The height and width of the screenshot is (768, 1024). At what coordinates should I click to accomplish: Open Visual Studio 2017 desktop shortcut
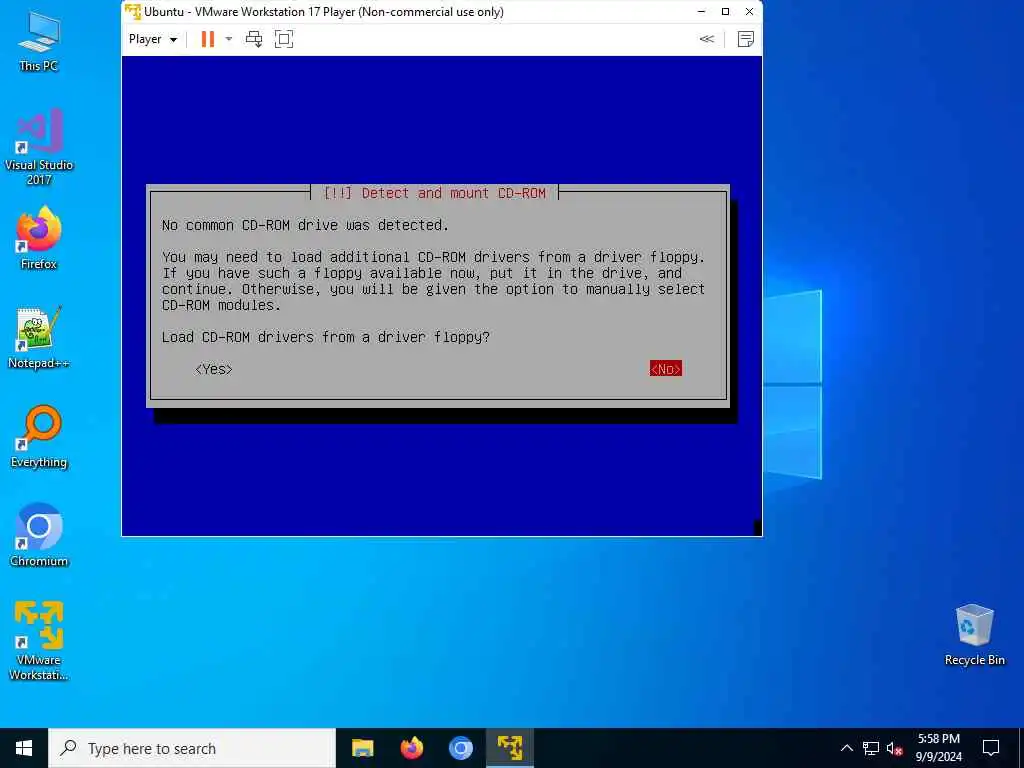tap(39, 146)
